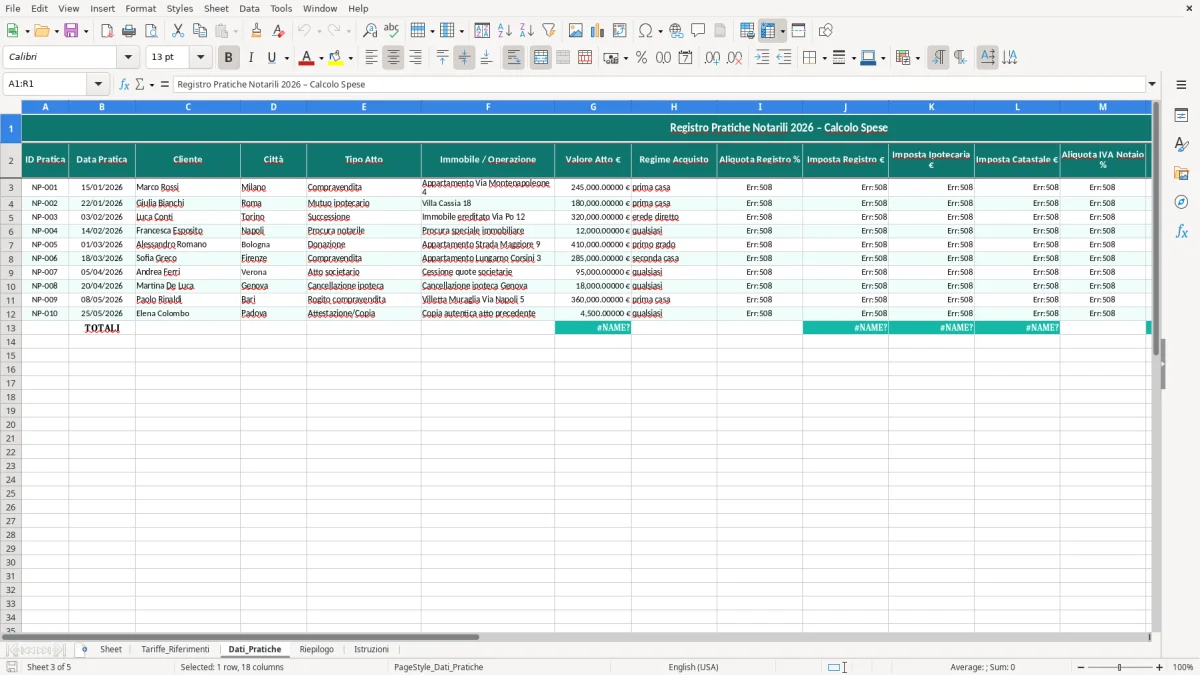Click Delete Decimal Place icon
The width and height of the screenshot is (1200, 675).
pyautogui.click(x=735, y=58)
